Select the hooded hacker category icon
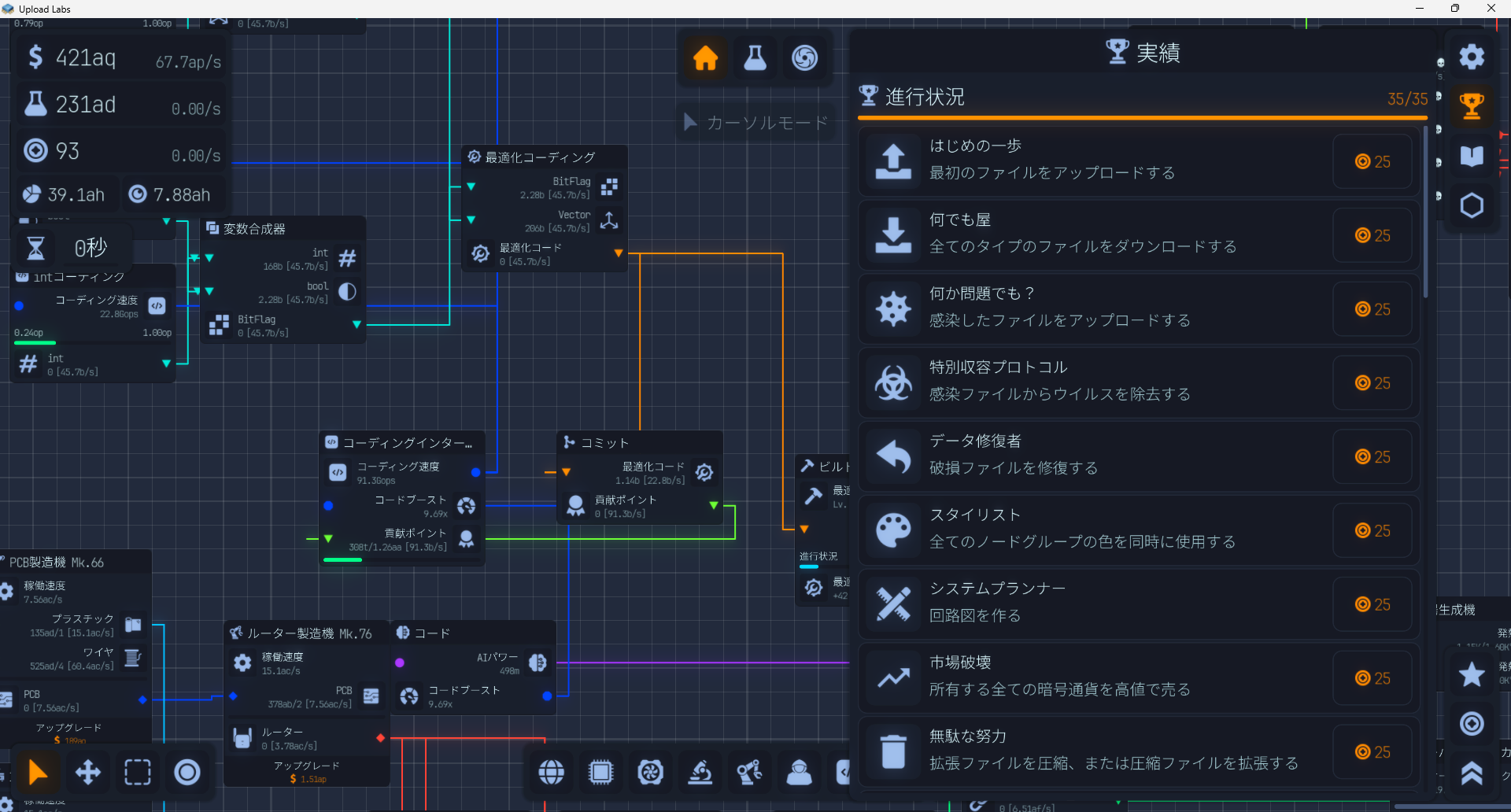This screenshot has width=1511, height=812. coord(799,773)
